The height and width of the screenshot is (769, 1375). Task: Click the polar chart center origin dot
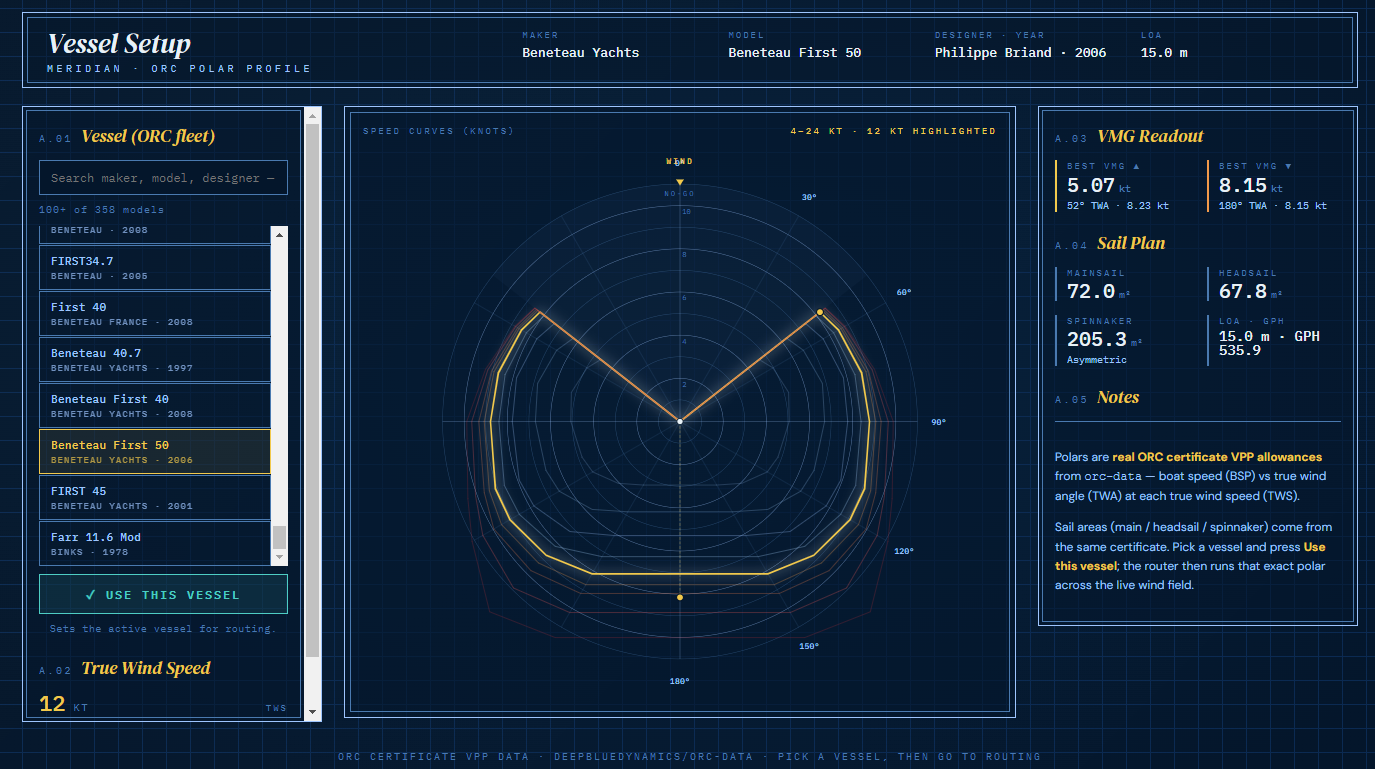click(680, 421)
